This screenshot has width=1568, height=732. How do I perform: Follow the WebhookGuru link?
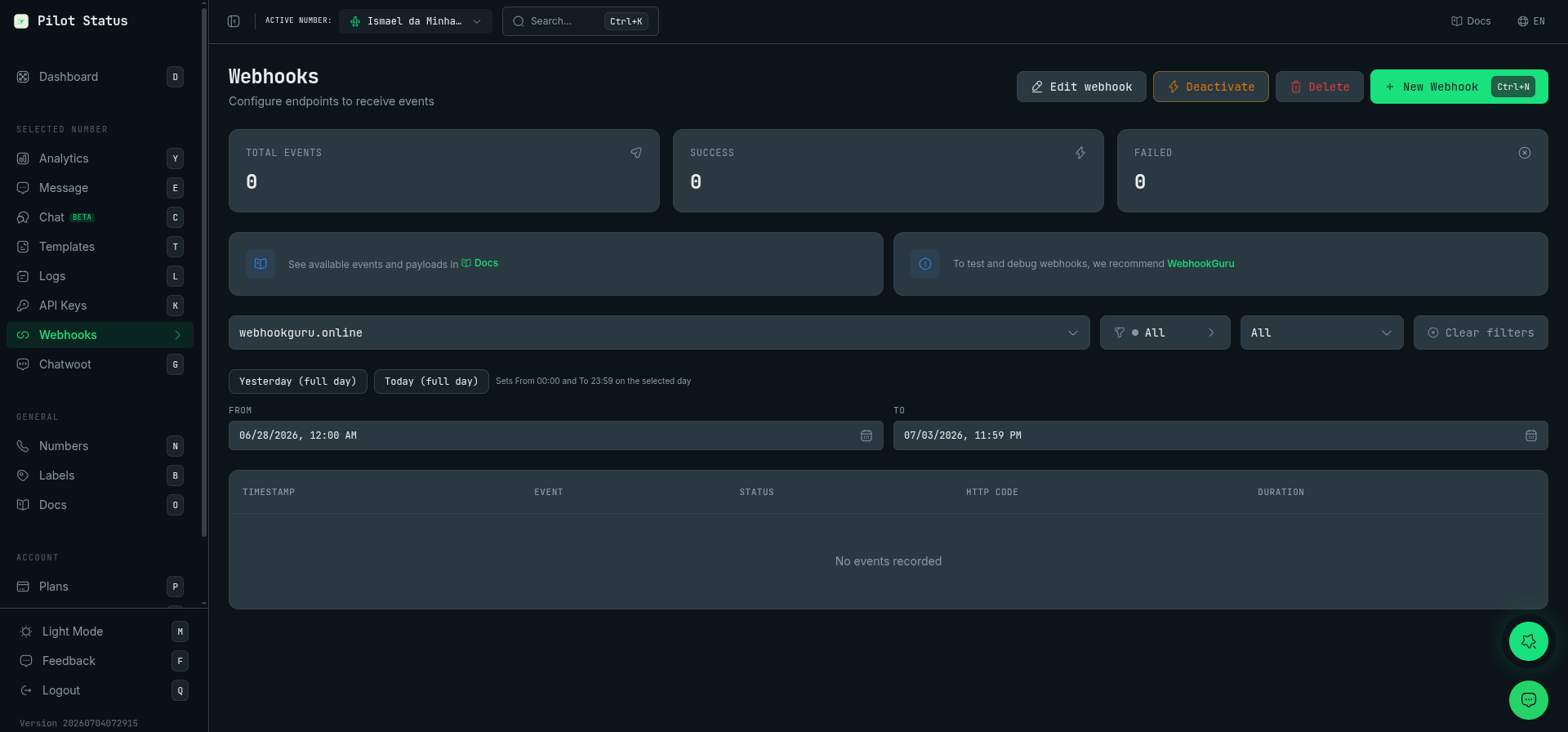tap(1200, 264)
